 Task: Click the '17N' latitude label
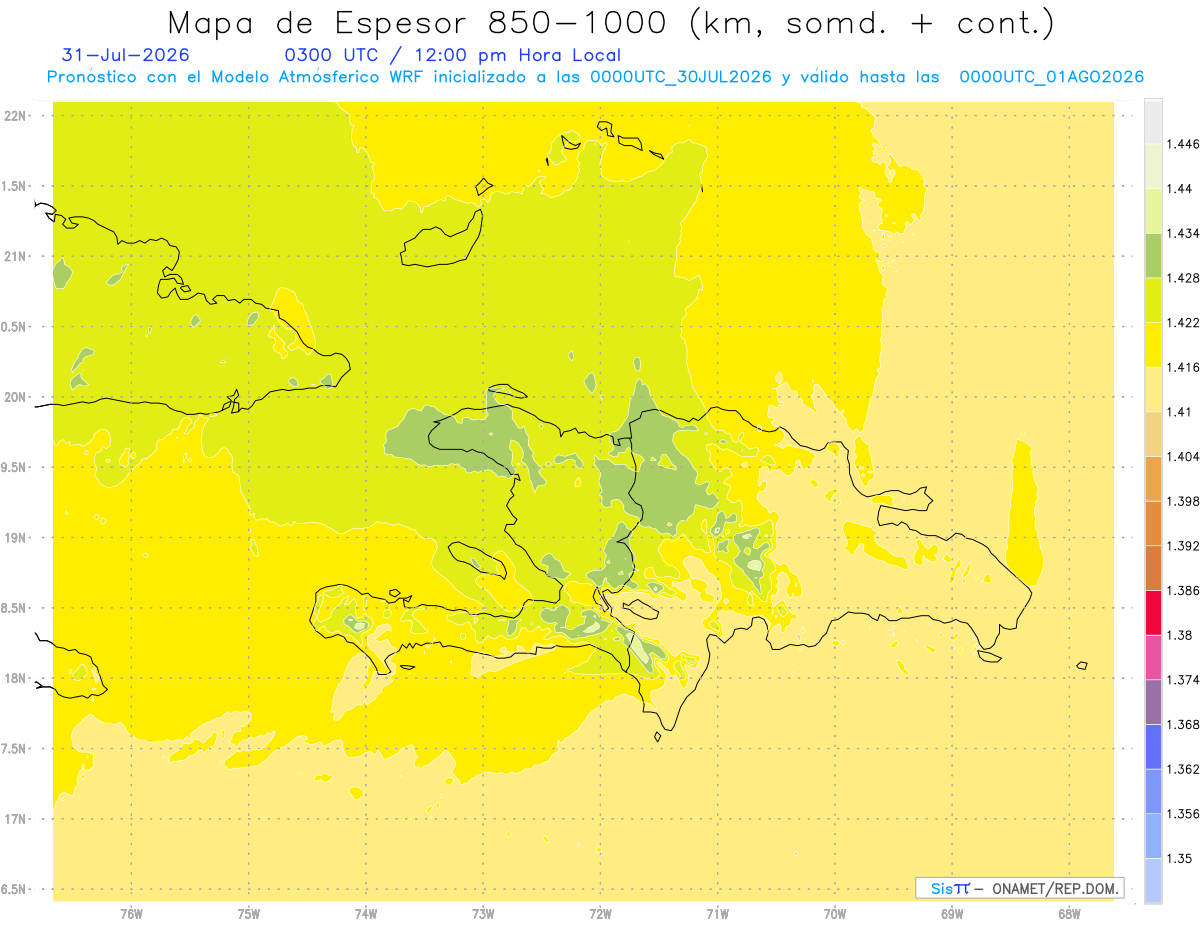click(17, 819)
